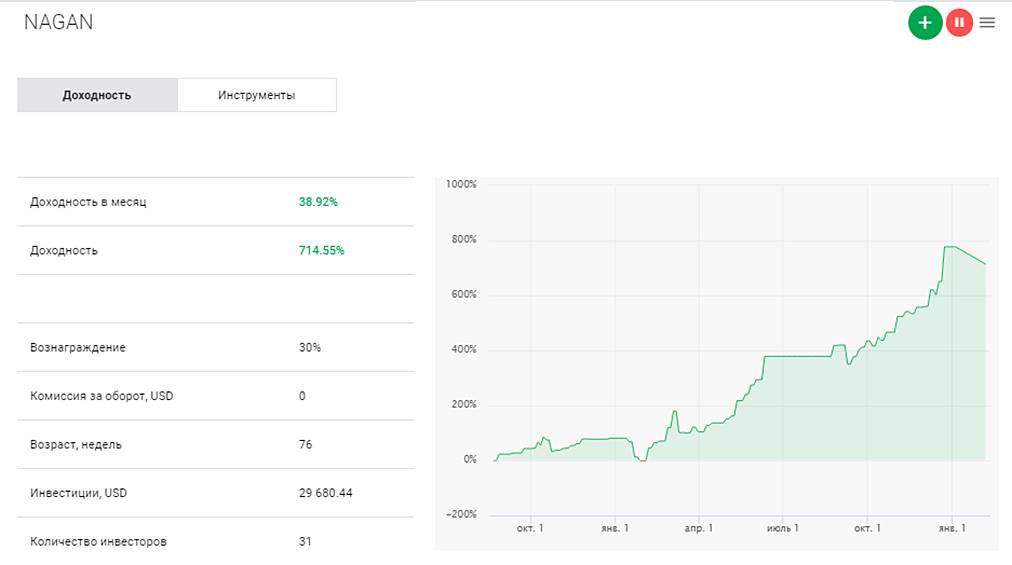This screenshot has height=565, width=1012.
Task: Click the NAGAN strategy title
Action: tap(58, 22)
